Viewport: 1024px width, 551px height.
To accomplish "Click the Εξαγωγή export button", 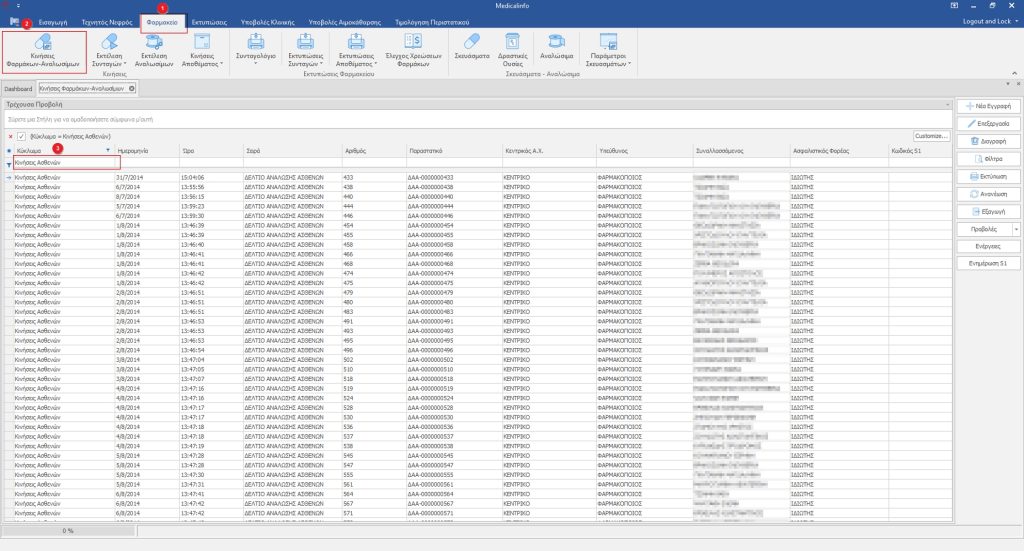I will (986, 211).
